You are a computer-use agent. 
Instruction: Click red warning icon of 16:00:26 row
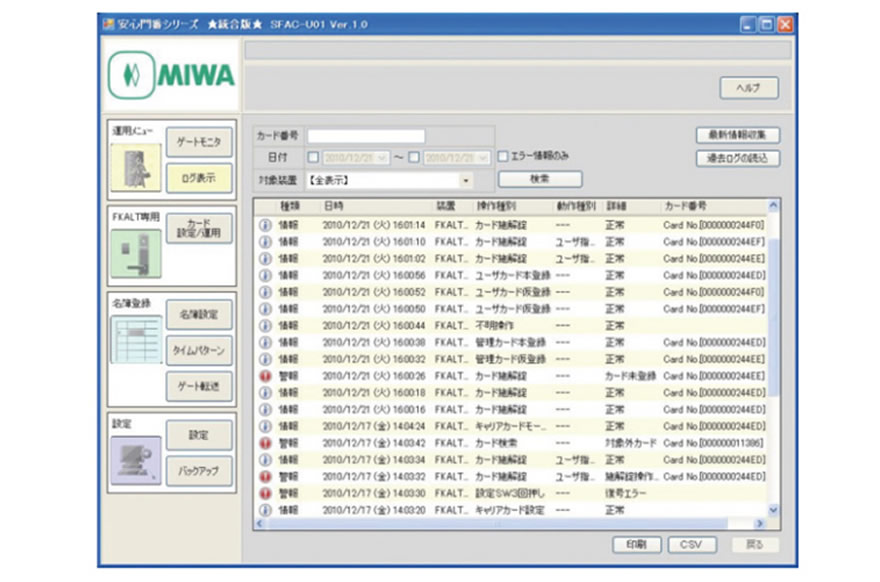click(265, 376)
